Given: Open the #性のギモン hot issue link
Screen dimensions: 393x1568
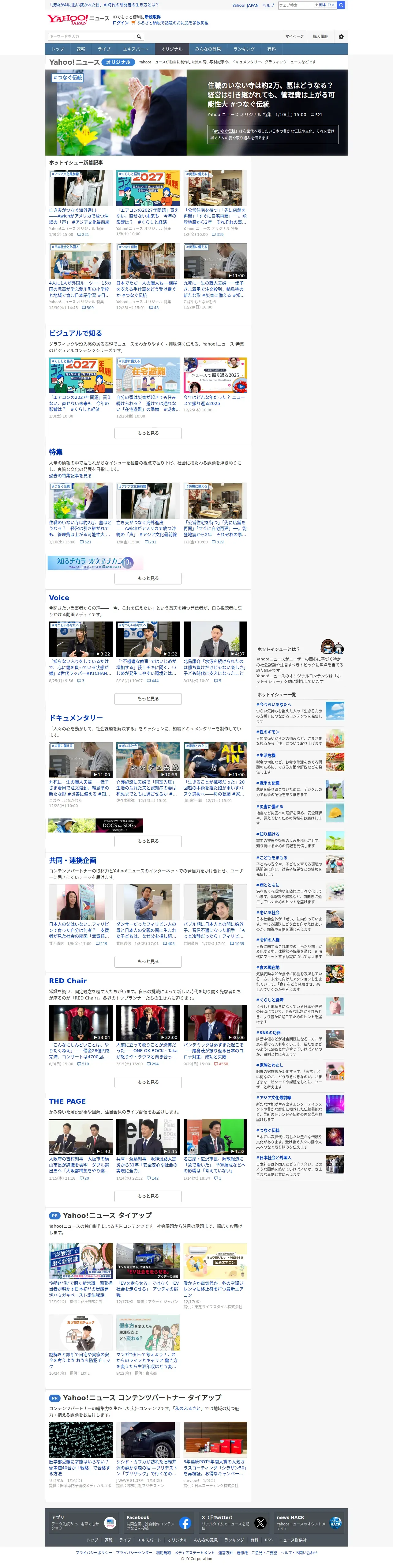Looking at the screenshot, I should click(x=268, y=732).
